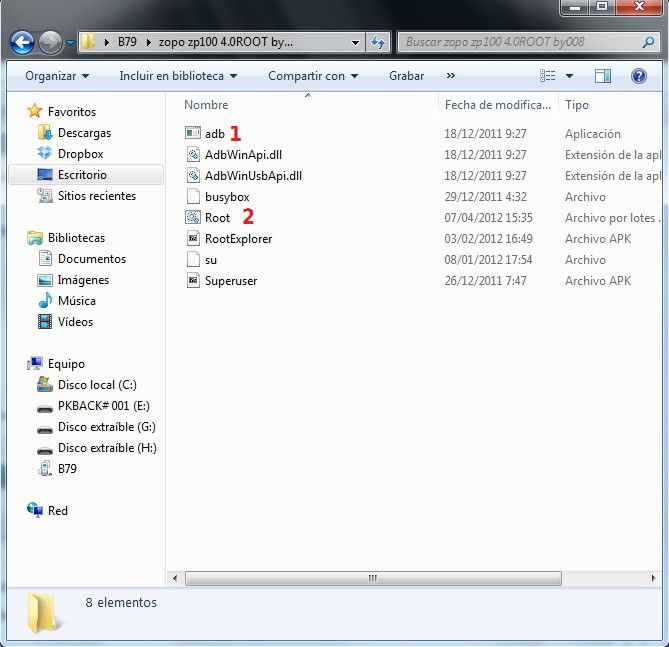
Task: Select the AdbWinUsbApi.dll file icon
Action: coord(193,175)
